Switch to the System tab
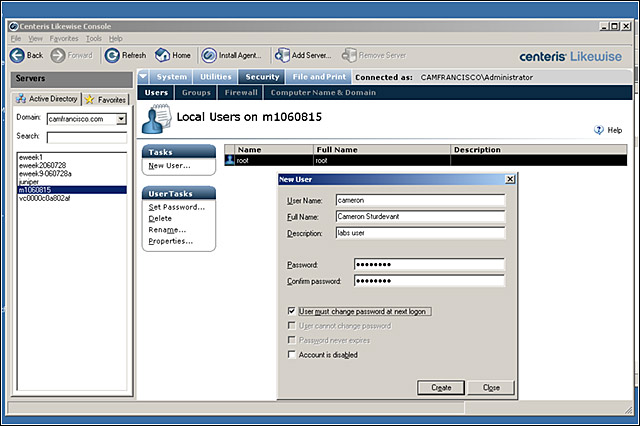Viewport: 640px width, 426px height. click(x=171, y=77)
